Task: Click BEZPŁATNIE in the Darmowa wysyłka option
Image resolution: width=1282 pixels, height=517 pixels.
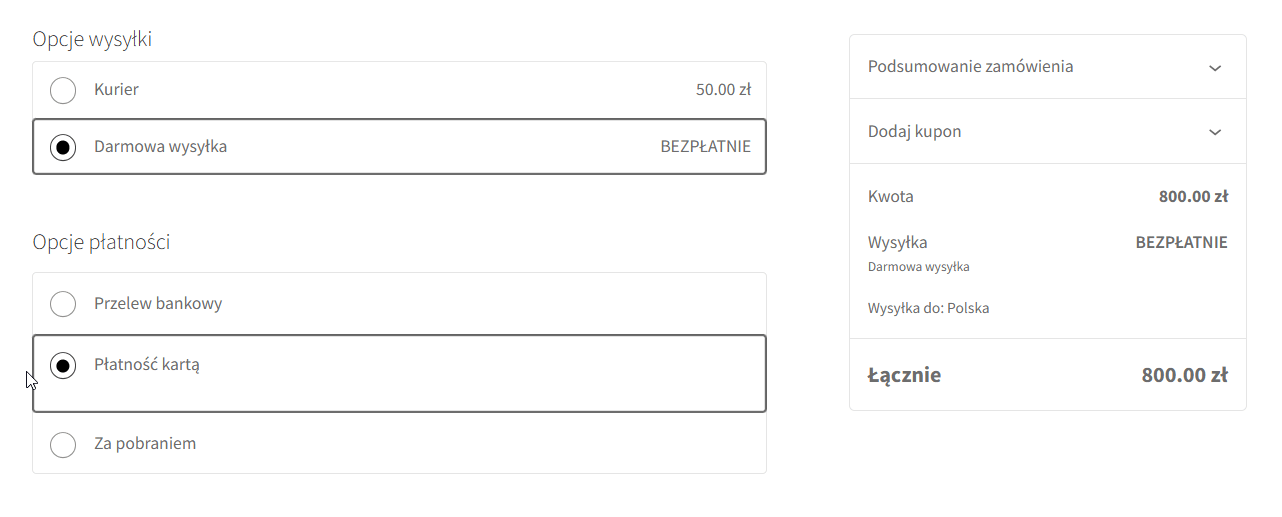Action: click(705, 147)
